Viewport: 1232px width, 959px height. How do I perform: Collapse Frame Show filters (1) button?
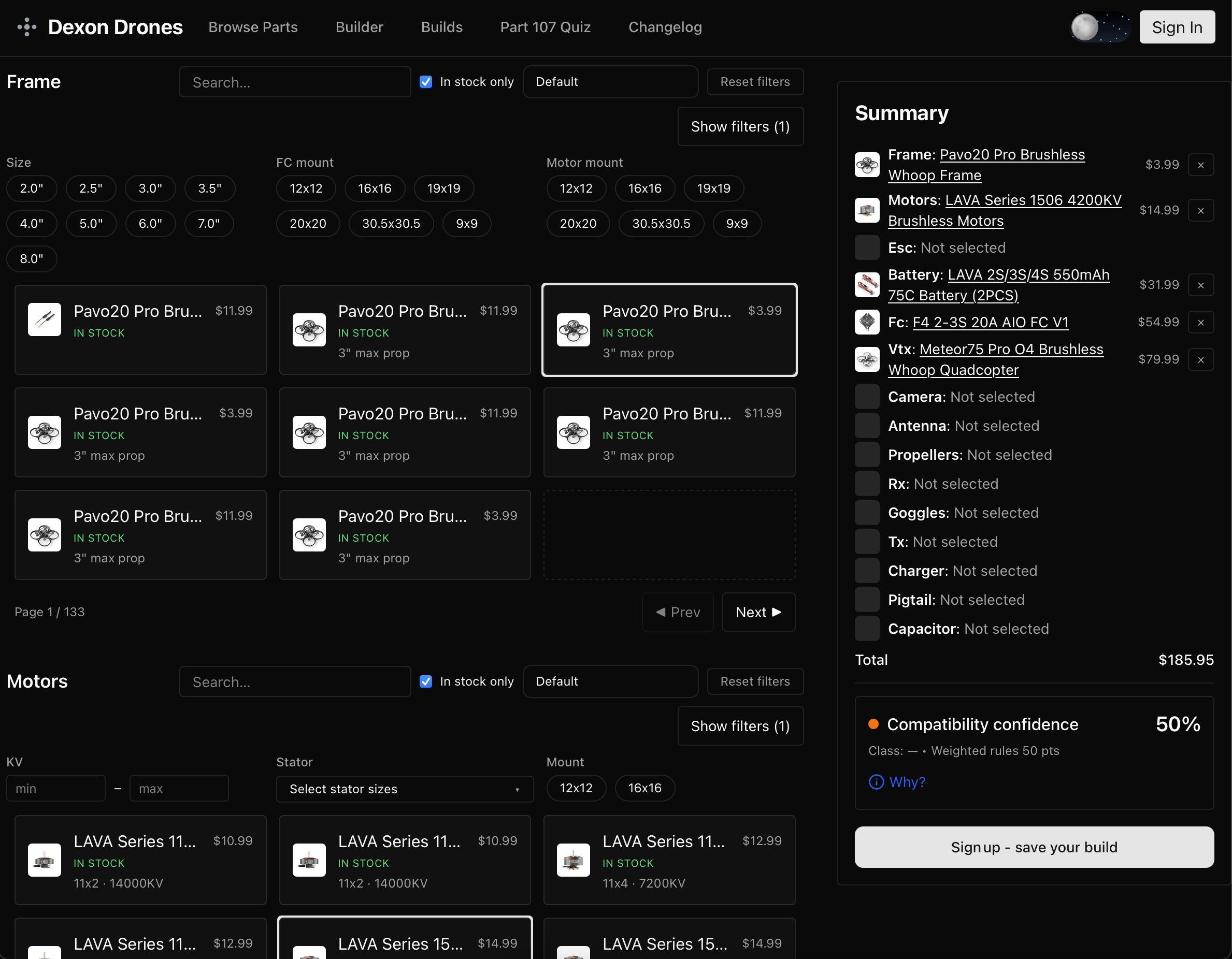(x=740, y=127)
